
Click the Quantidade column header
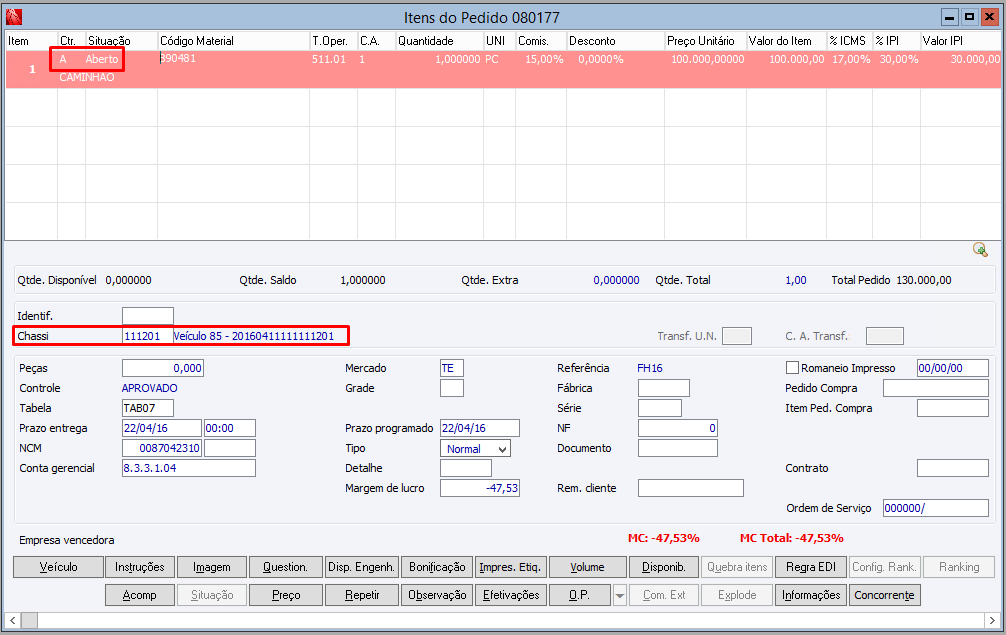(x=439, y=40)
